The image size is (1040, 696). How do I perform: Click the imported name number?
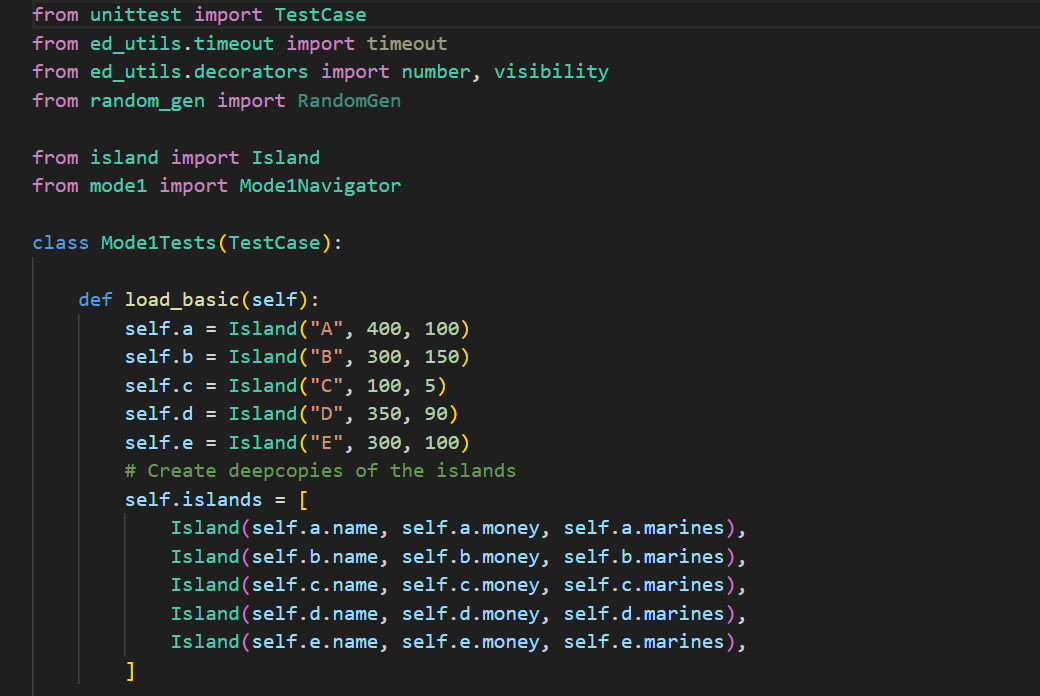(x=436, y=72)
